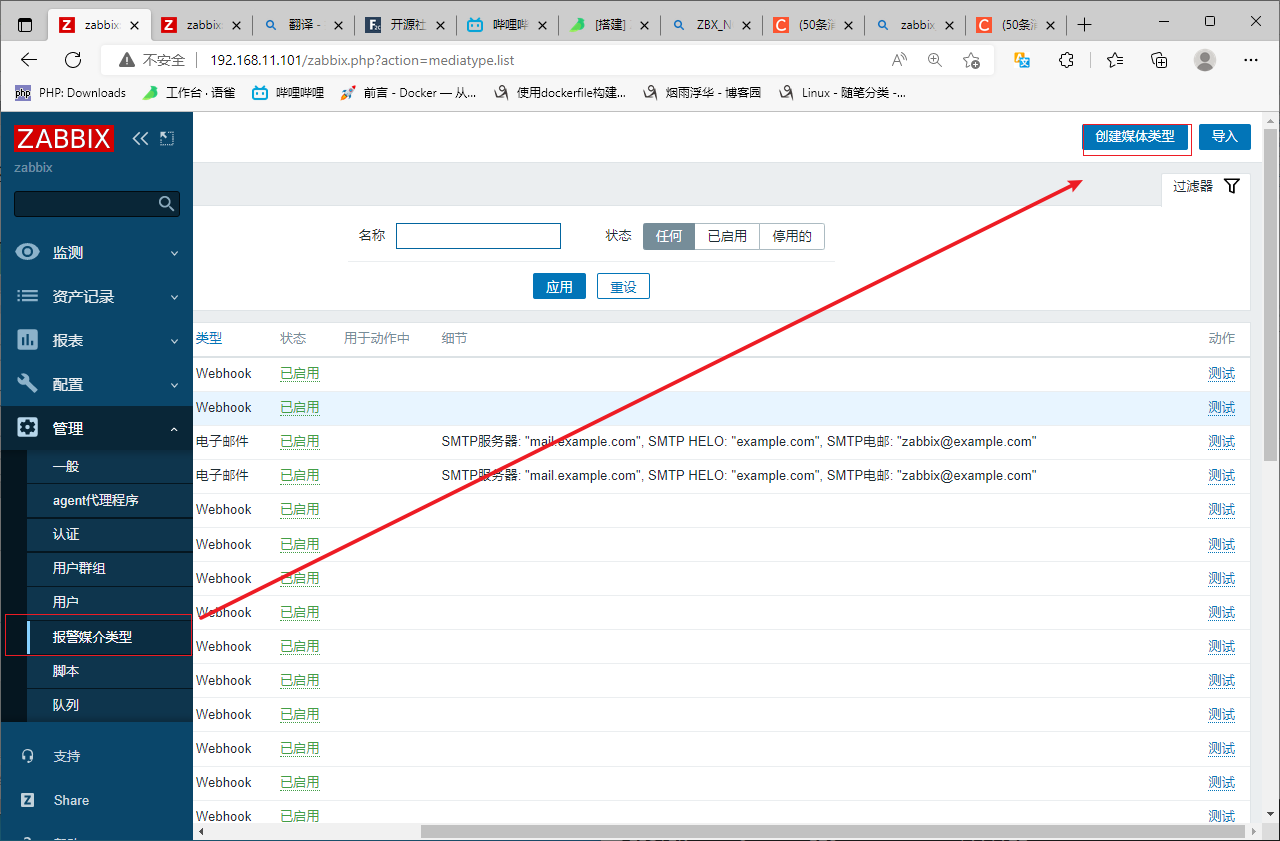This screenshot has height=841, width=1280.
Task: Click the 不安全 site security warning
Action: [151, 60]
